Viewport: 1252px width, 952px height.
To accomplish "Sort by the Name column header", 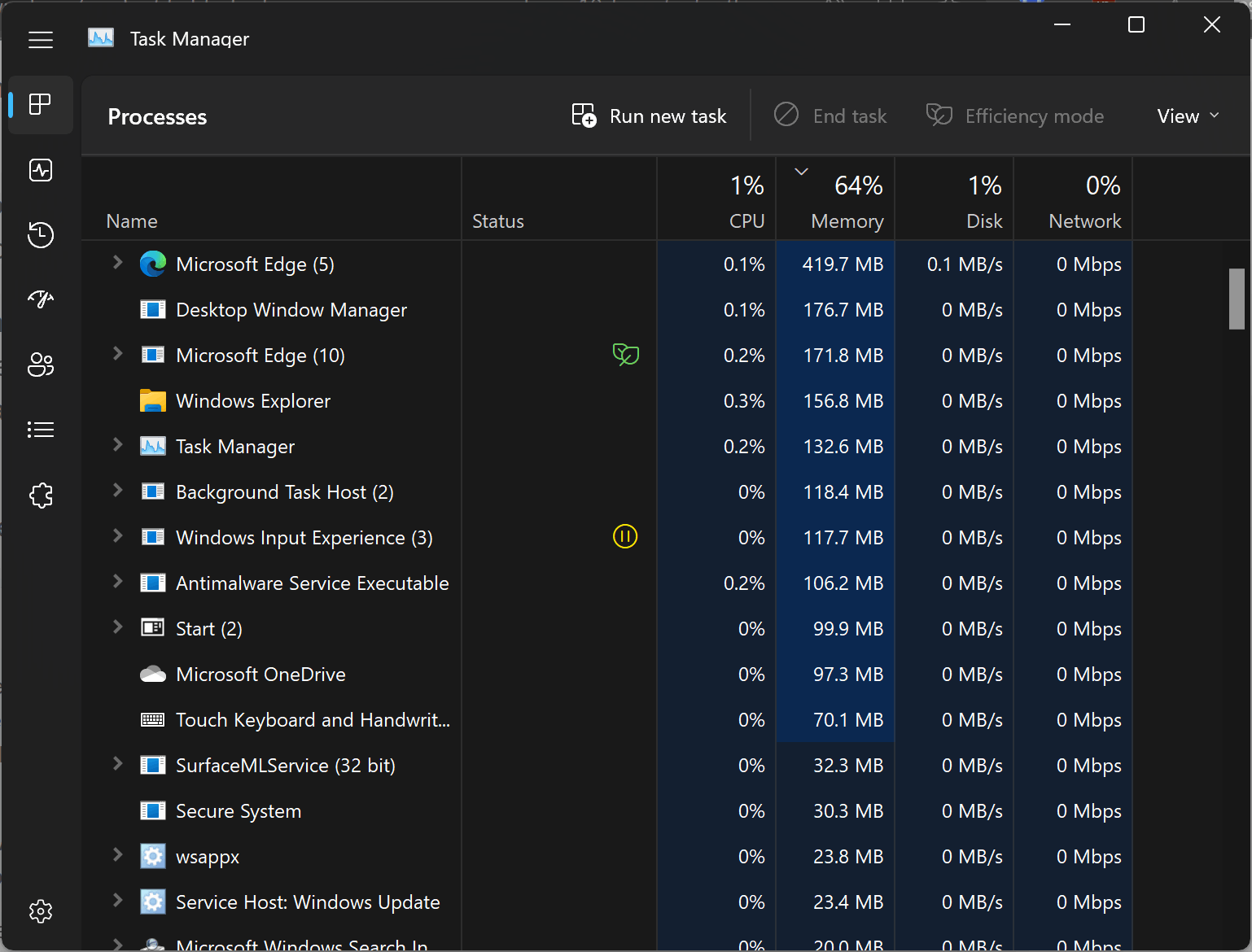I will point(271,199).
